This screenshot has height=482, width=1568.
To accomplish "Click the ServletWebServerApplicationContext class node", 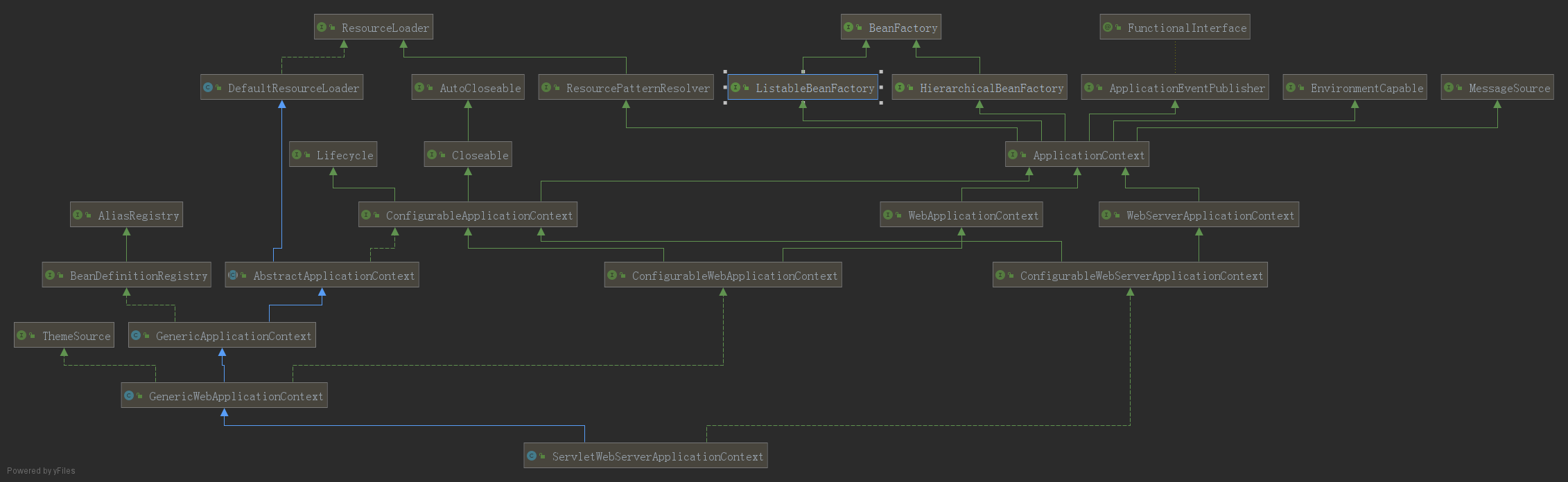I will tap(645, 456).
